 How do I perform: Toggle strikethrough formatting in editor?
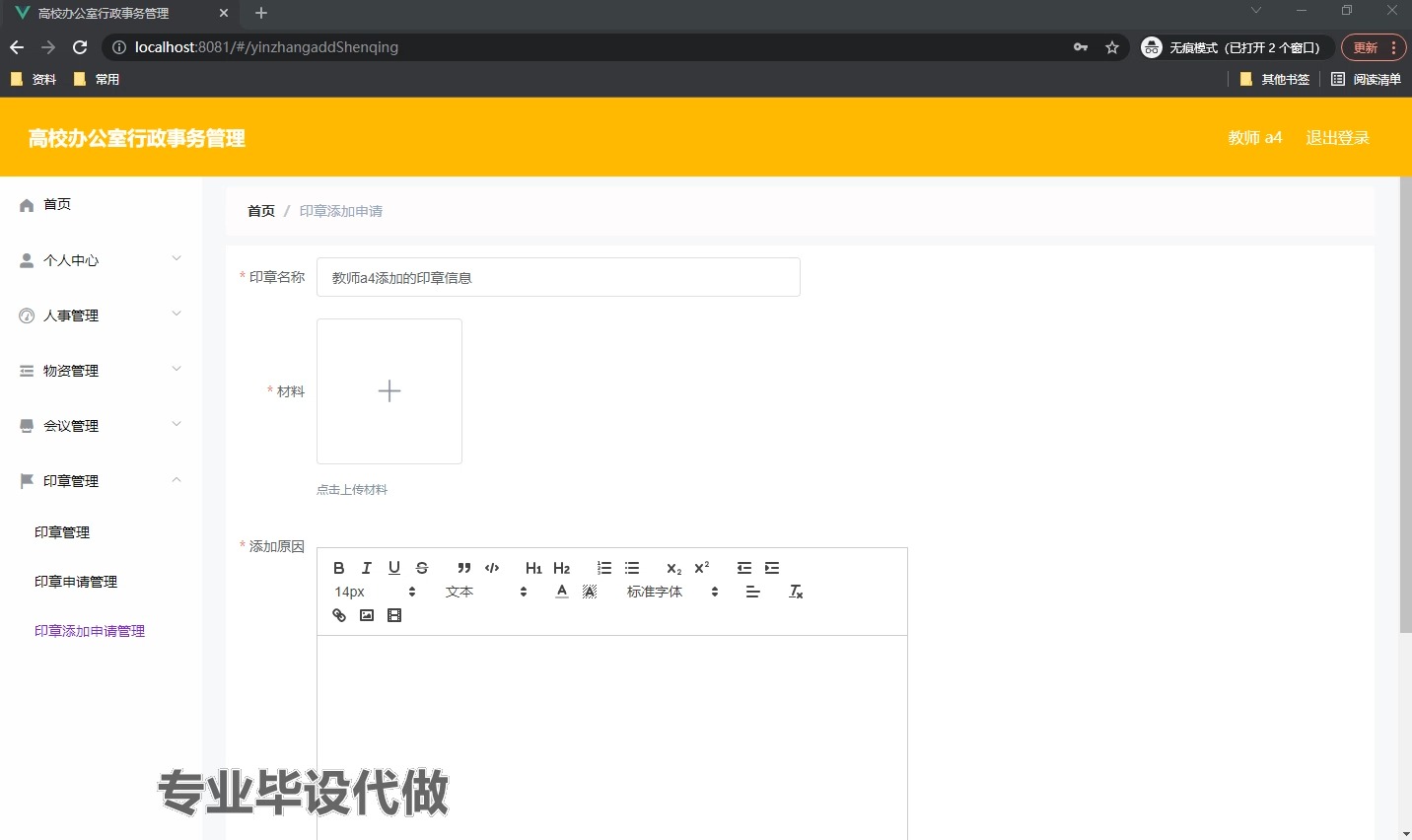(422, 568)
